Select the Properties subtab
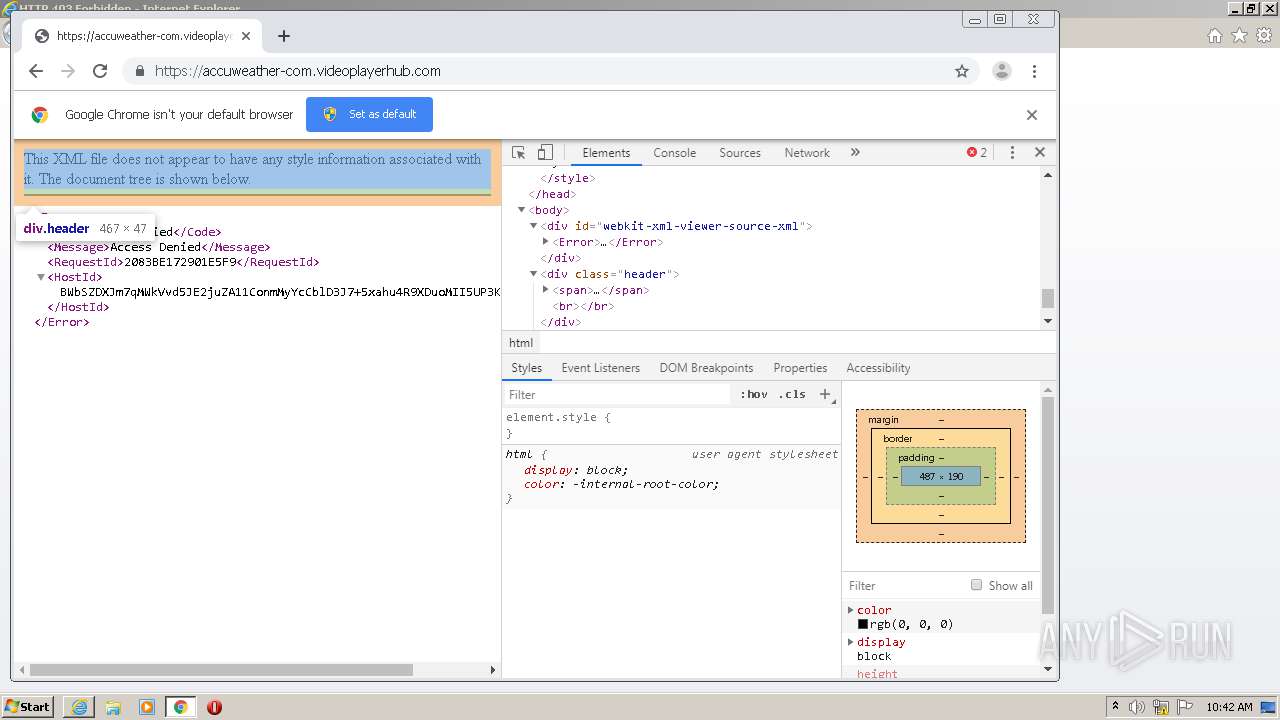This screenshot has width=1280, height=720. 800,368
